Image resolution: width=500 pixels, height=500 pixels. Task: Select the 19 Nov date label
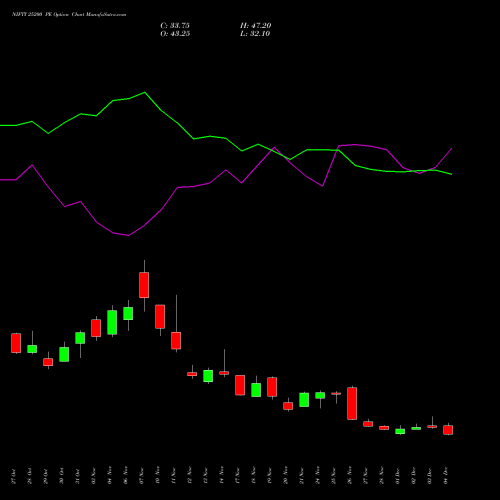coord(270,476)
